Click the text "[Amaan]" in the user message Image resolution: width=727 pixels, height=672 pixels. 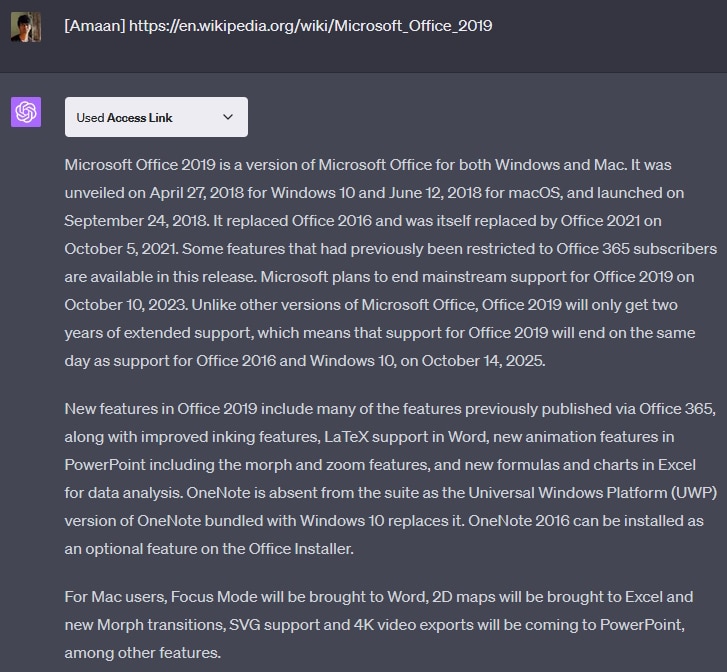pos(95,26)
